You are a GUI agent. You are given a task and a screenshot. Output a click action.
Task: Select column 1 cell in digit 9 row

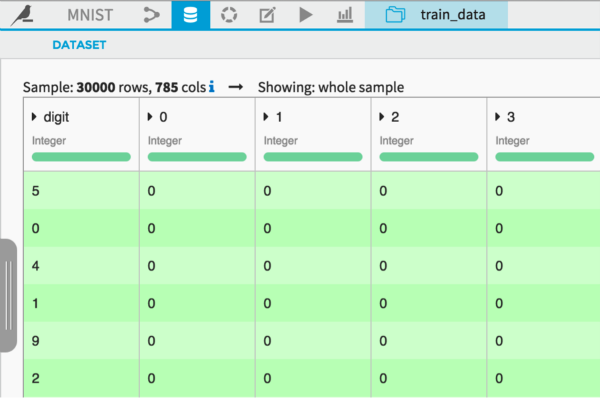[313, 341]
